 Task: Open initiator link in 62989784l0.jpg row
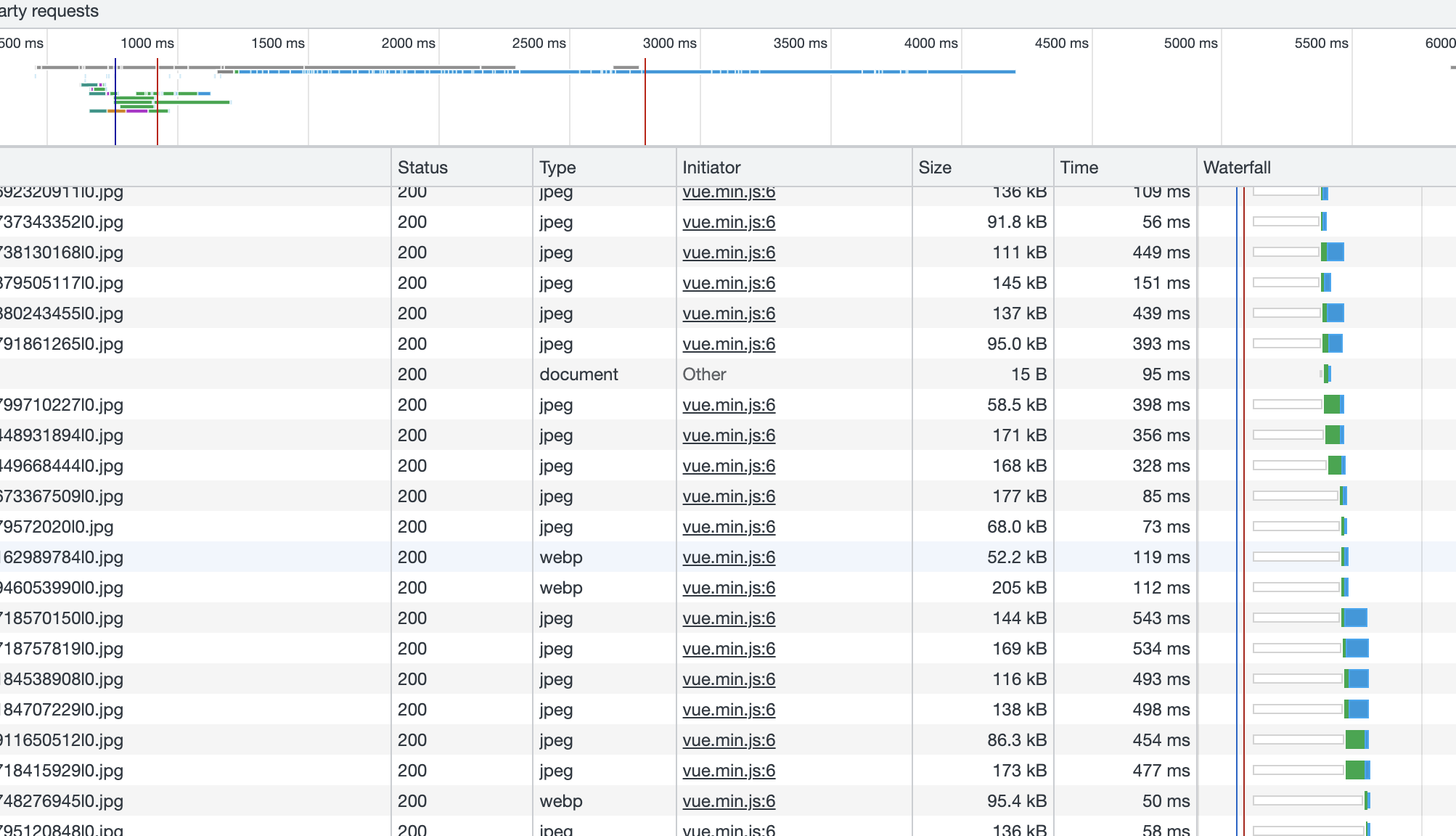pyautogui.click(x=728, y=557)
